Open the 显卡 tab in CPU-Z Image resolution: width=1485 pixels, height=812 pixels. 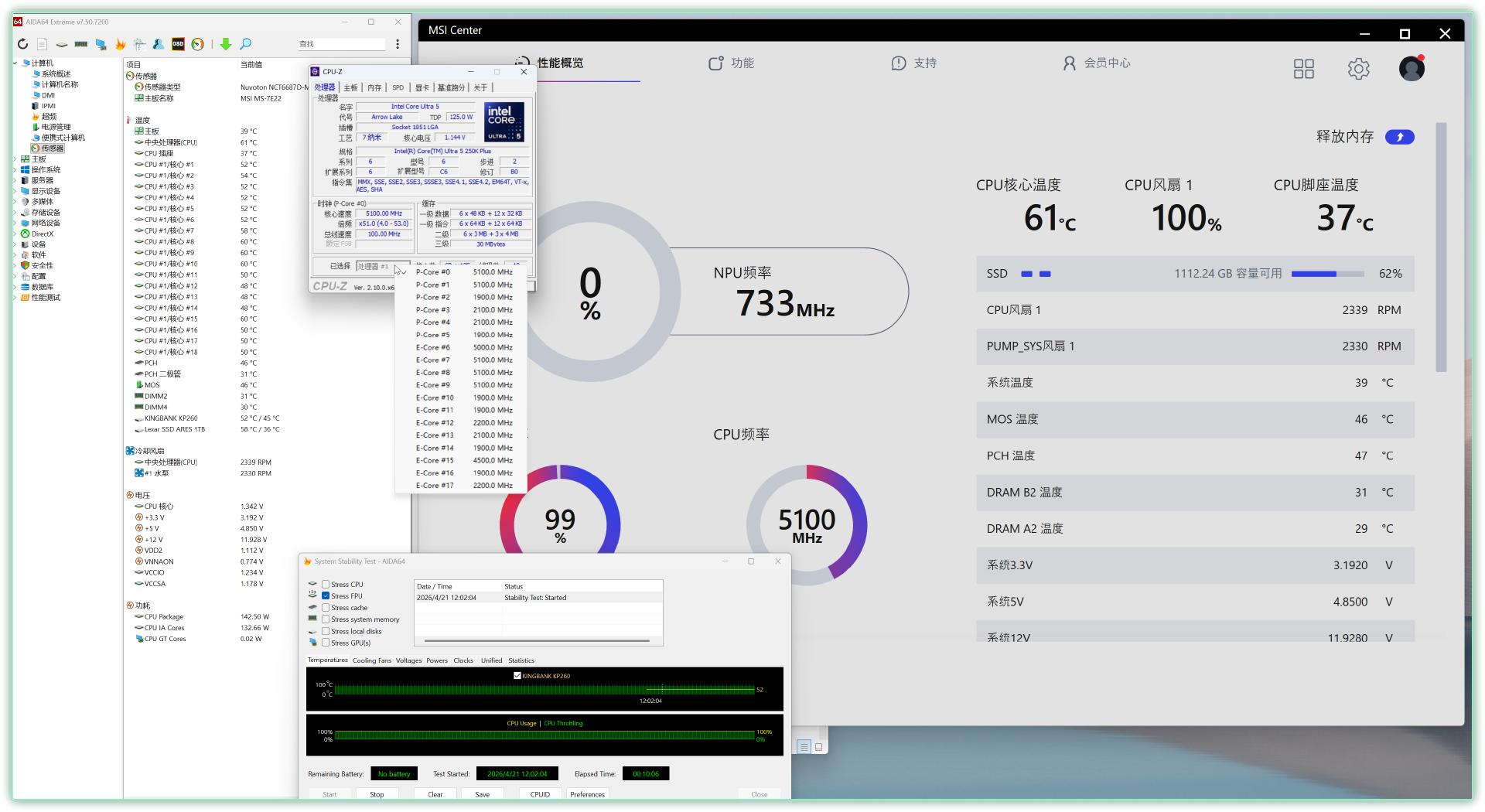[x=422, y=87]
